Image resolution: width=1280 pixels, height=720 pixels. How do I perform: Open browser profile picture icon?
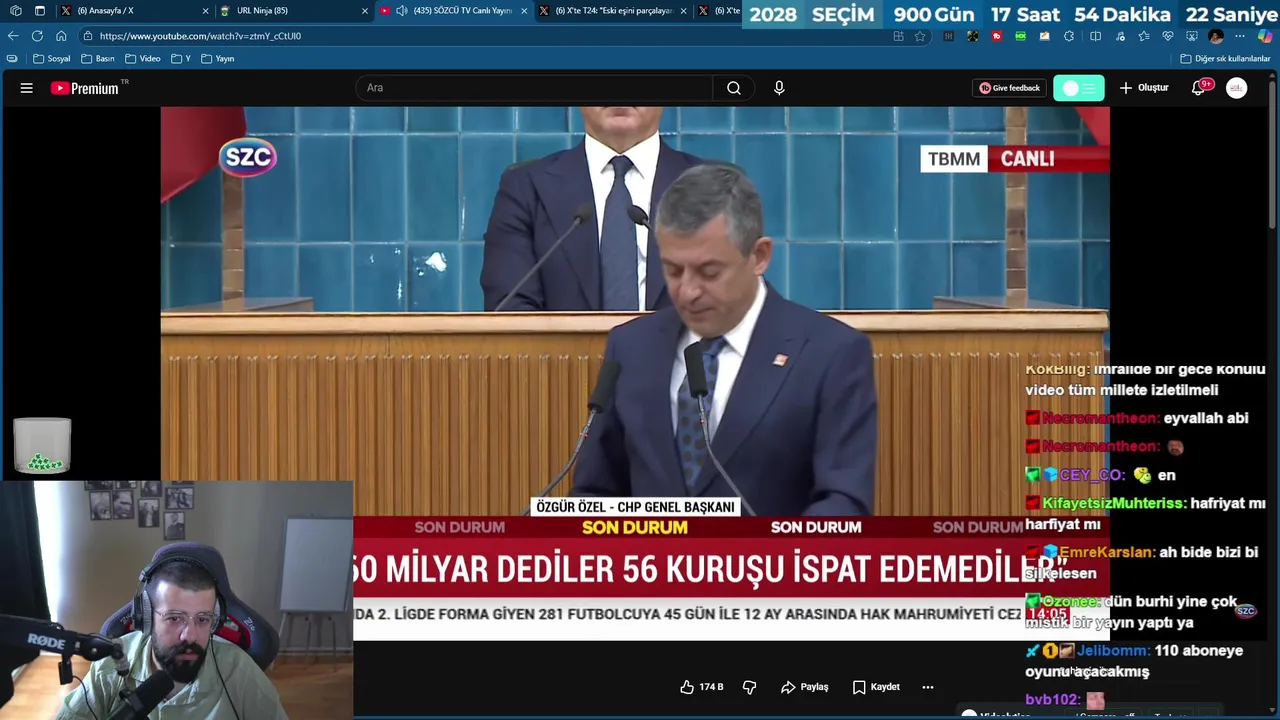[x=1216, y=36]
